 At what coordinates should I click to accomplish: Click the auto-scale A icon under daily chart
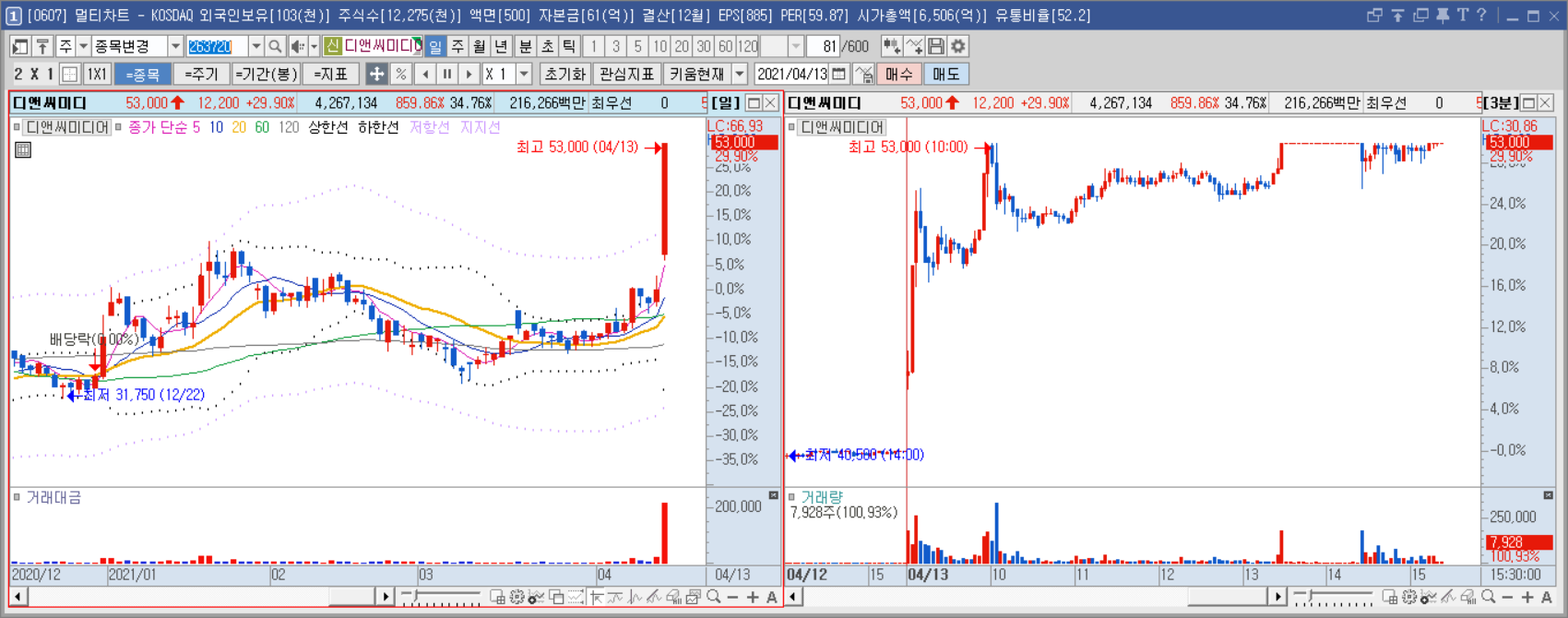tap(772, 598)
